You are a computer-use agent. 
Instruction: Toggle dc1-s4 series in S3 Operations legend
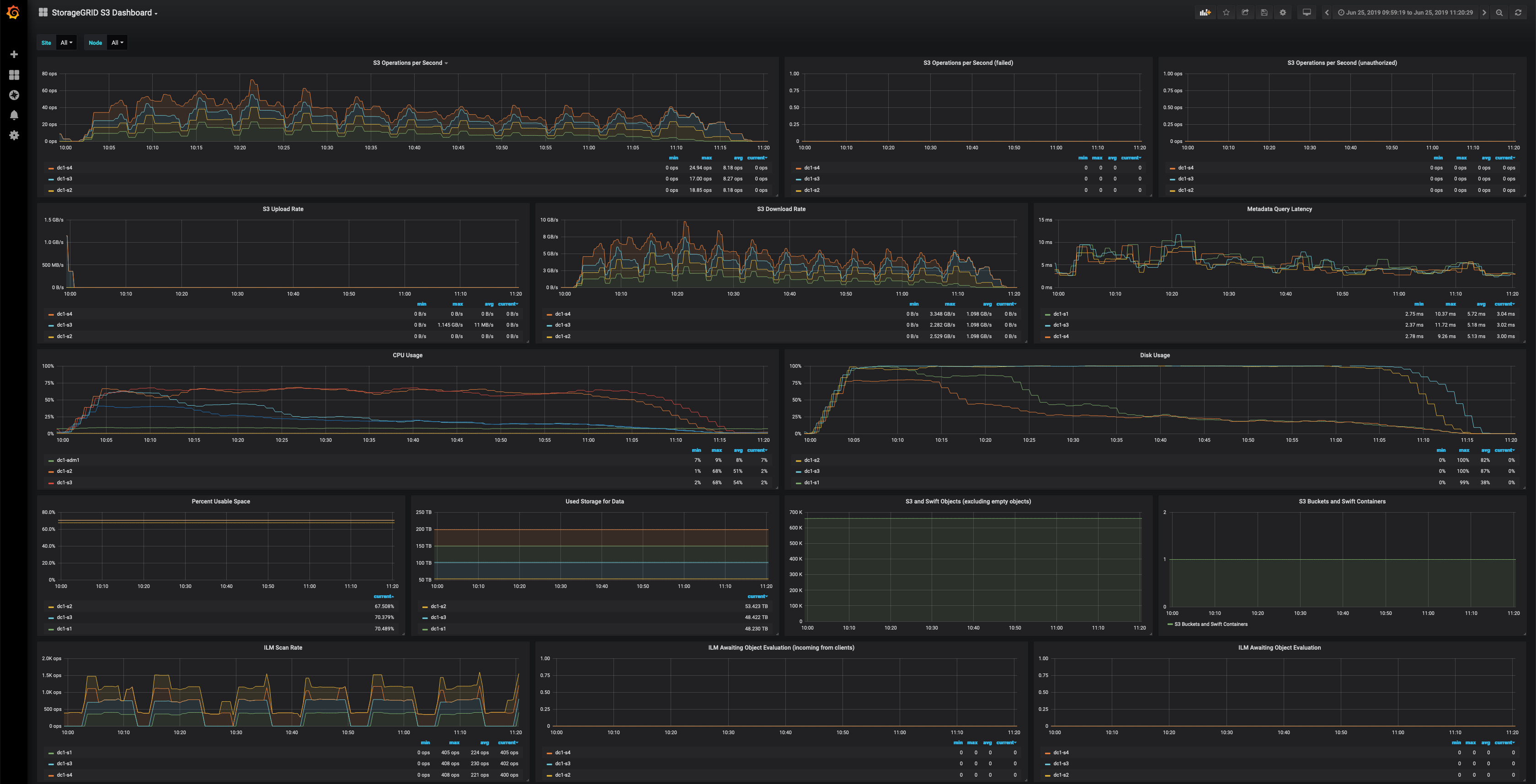point(64,168)
